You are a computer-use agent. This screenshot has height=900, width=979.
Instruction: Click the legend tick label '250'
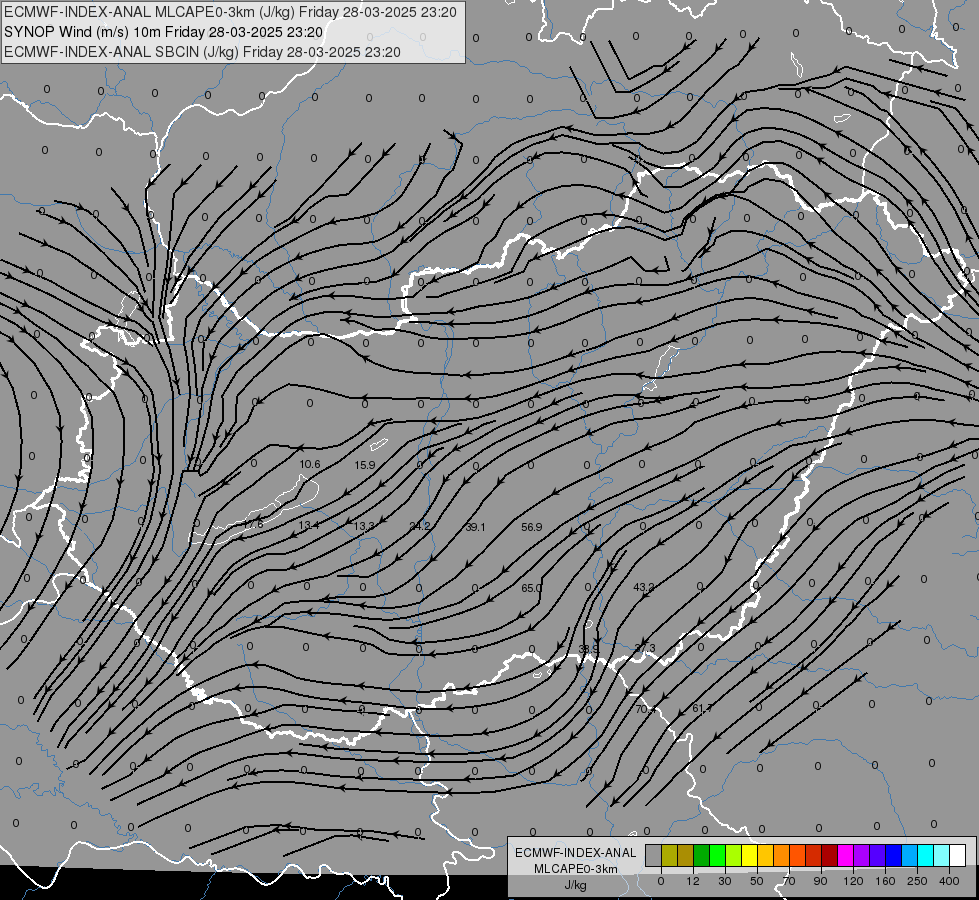(917, 881)
